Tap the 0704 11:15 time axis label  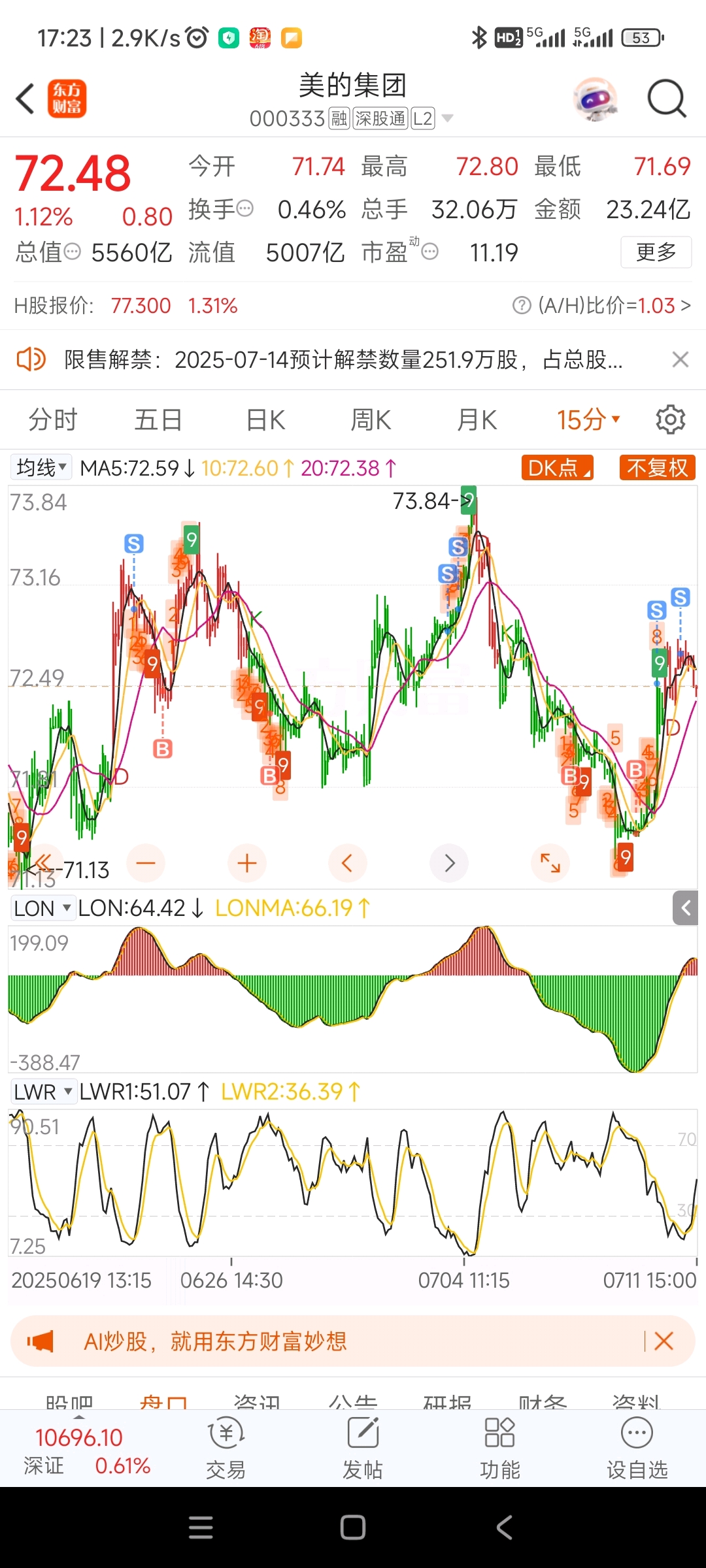(x=463, y=1280)
